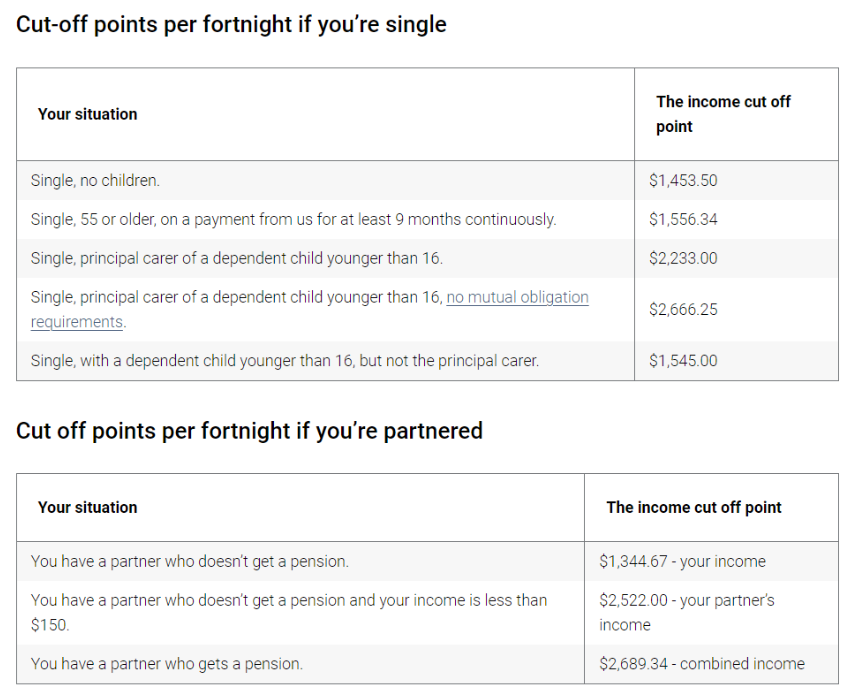Select the 'not the principal carer' row

pyautogui.click(x=325, y=361)
